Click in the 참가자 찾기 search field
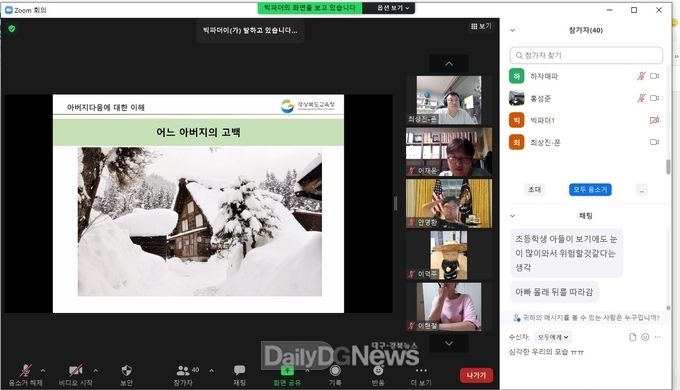 click(586, 56)
